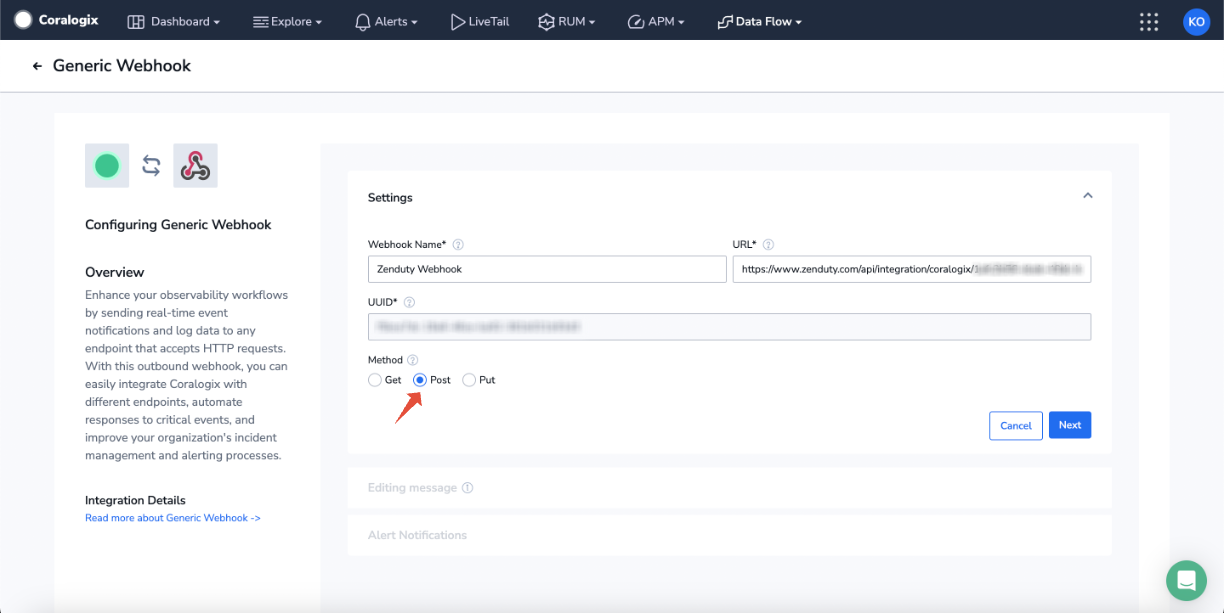Screen dimensions: 1224x613
Task: Click the Webhook Name input field
Action: [x=547, y=269]
